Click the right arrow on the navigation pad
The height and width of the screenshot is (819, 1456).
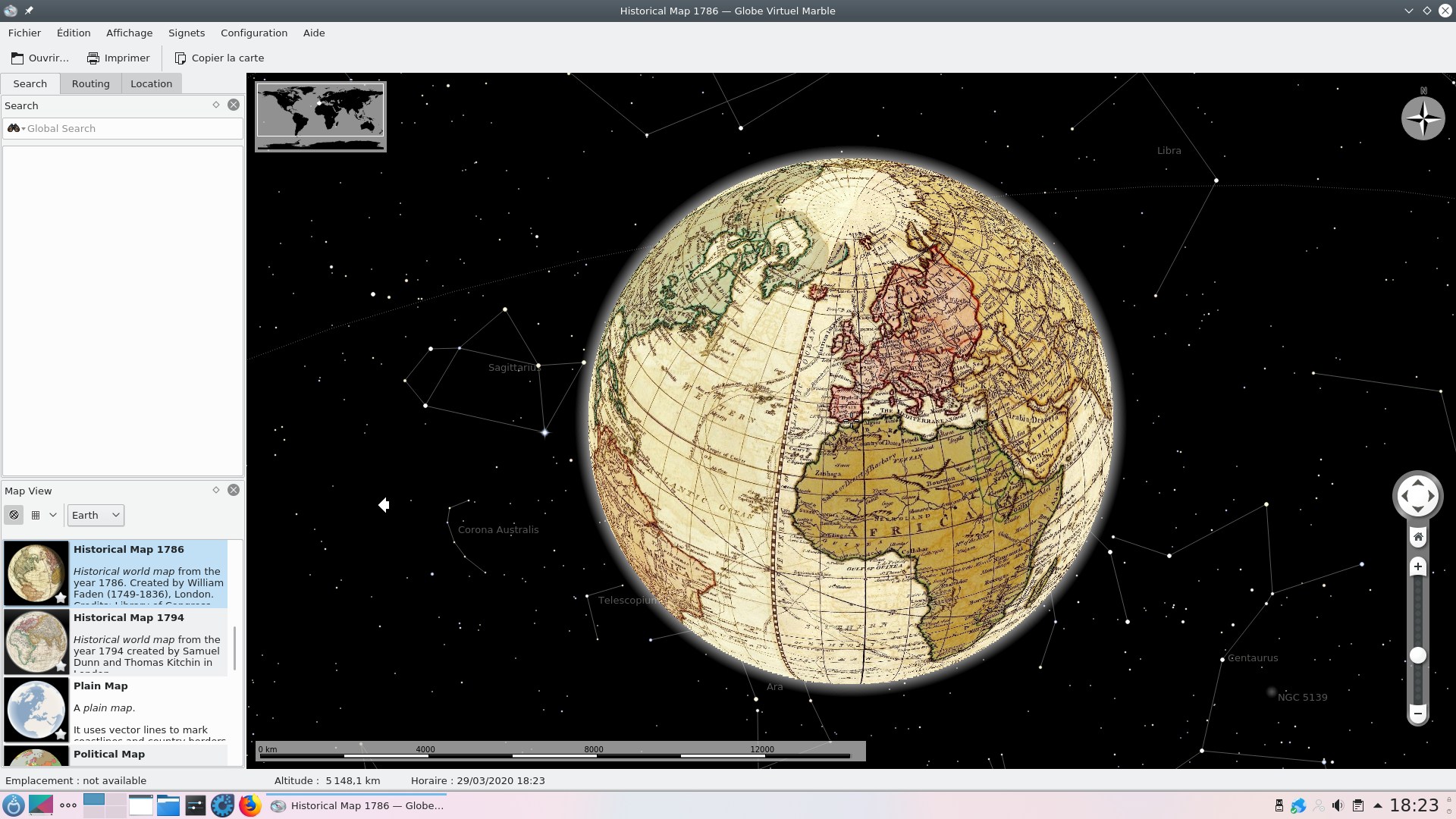point(1432,496)
